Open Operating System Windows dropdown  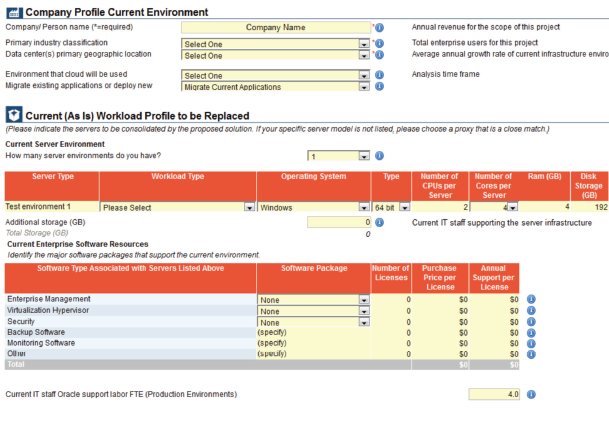tap(313, 207)
